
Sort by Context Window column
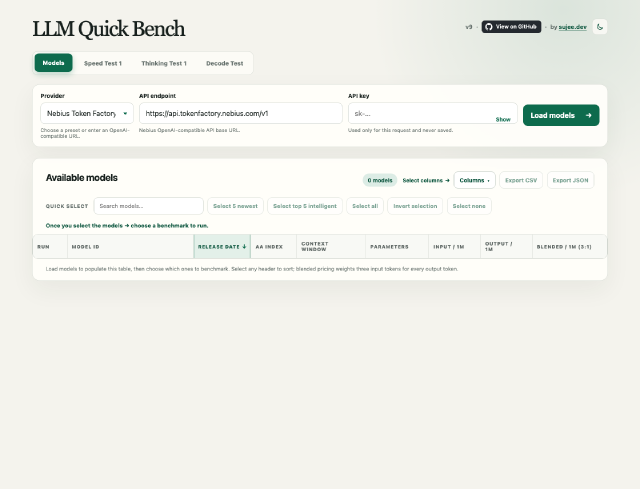point(331,247)
